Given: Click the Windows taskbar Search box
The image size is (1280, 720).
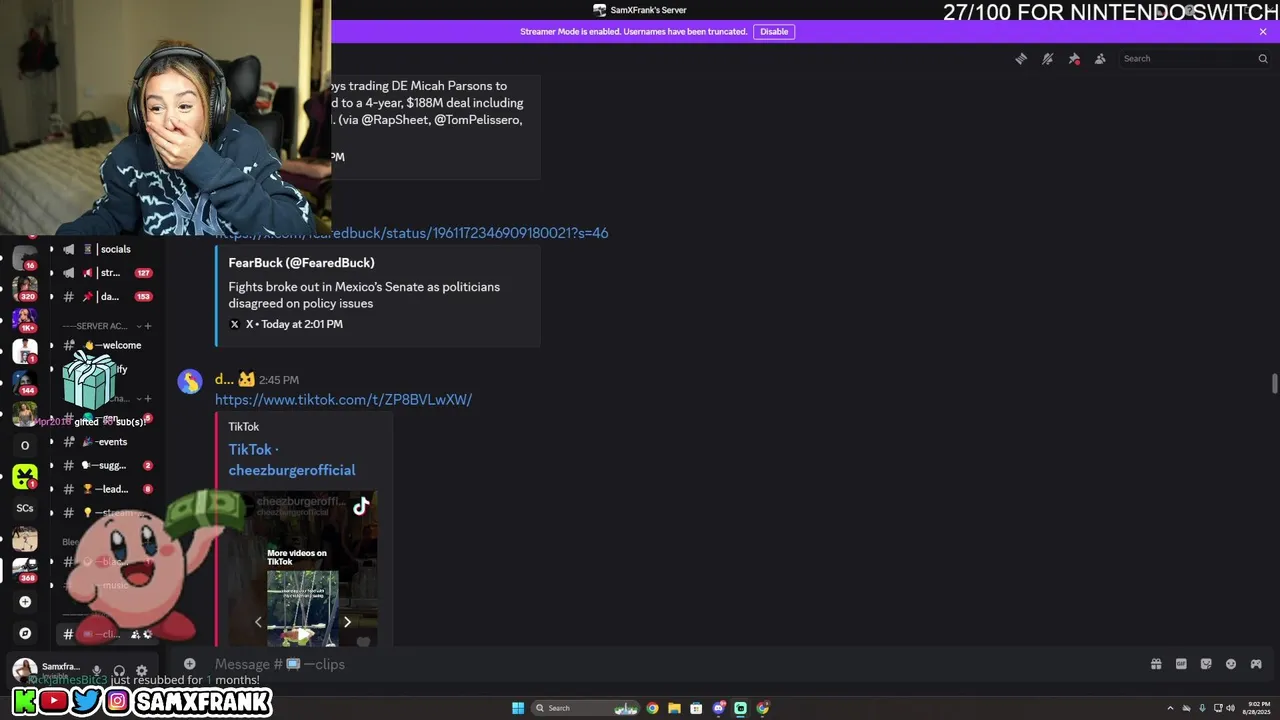Looking at the screenshot, I should tap(587, 708).
